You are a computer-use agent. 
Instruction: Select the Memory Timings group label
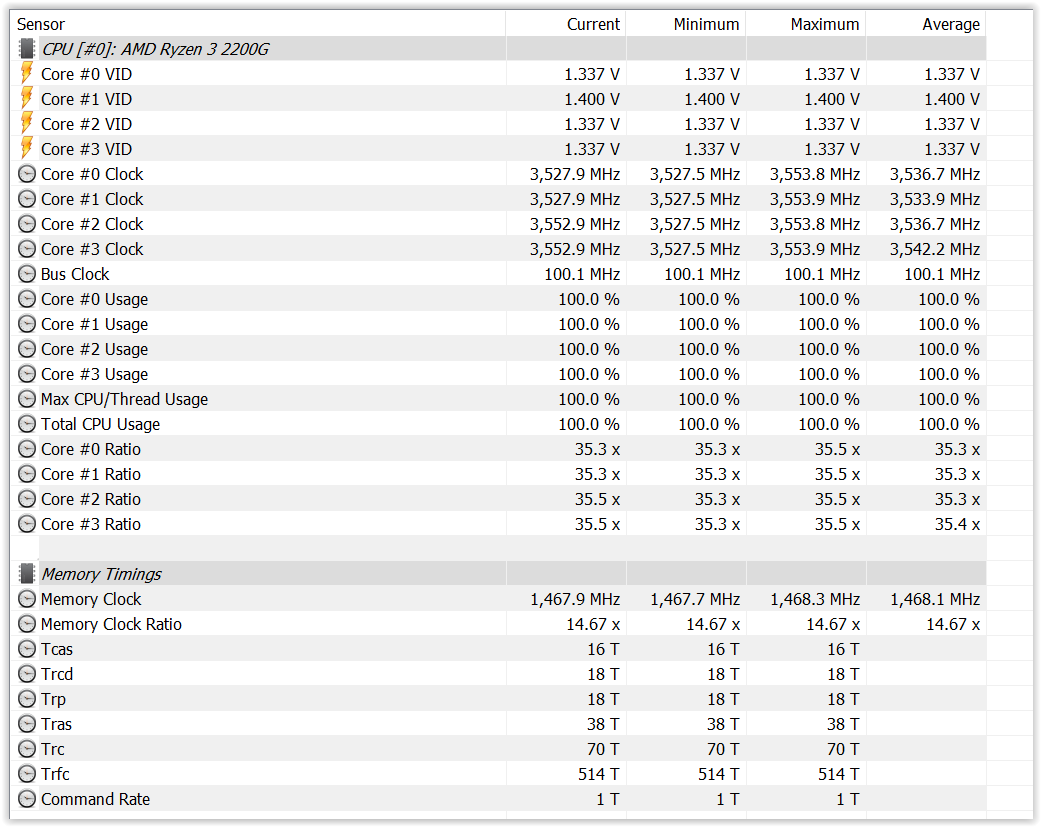(101, 574)
